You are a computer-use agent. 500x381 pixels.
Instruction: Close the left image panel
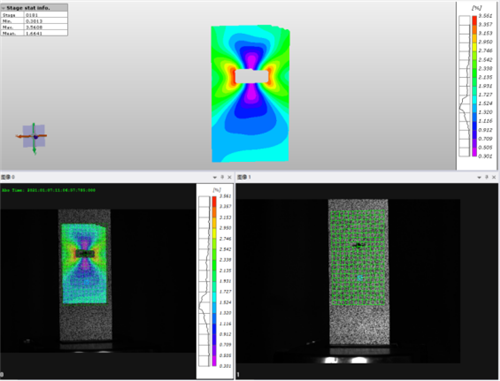[x=229, y=177]
